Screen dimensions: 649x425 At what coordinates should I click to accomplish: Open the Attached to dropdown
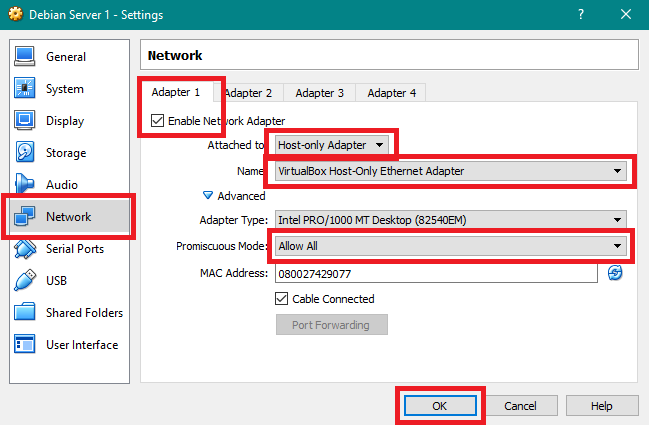tap(332, 145)
